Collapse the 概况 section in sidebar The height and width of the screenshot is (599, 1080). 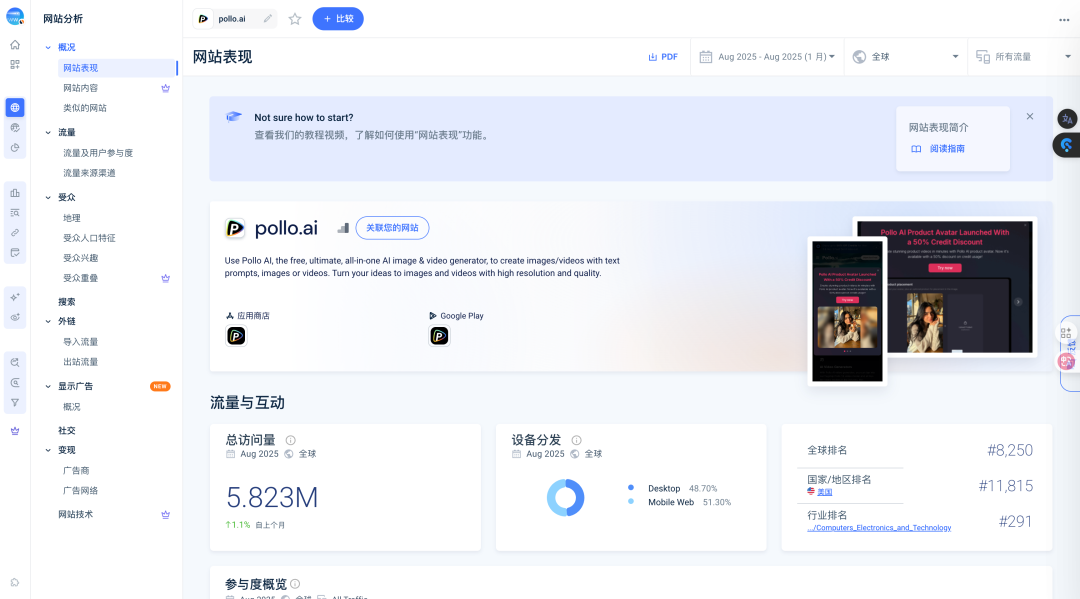tap(48, 48)
